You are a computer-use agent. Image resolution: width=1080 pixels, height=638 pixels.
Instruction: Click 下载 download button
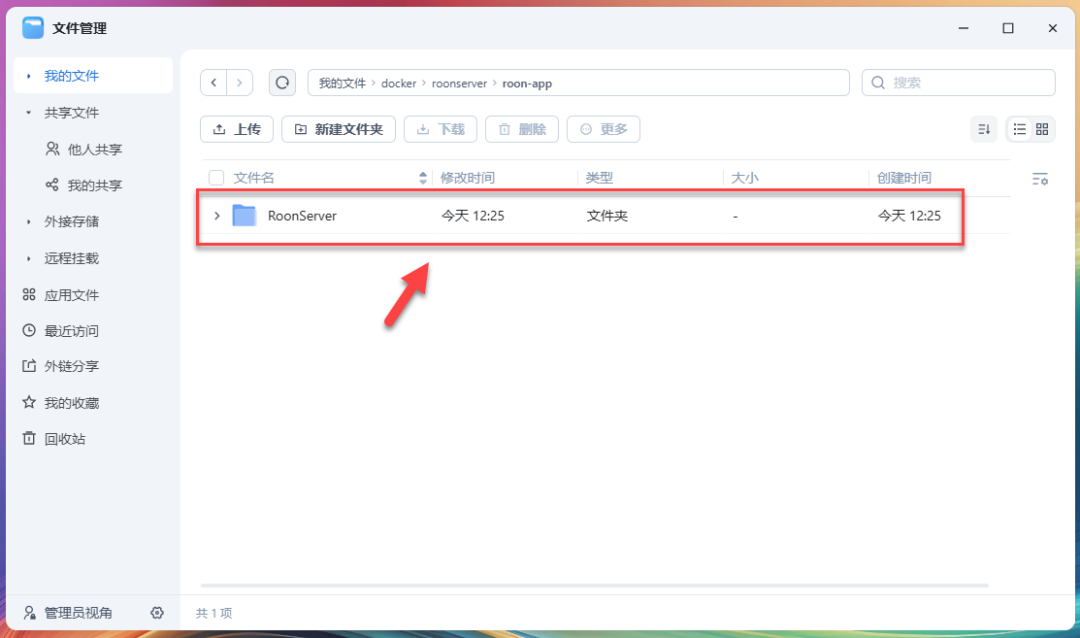440,129
